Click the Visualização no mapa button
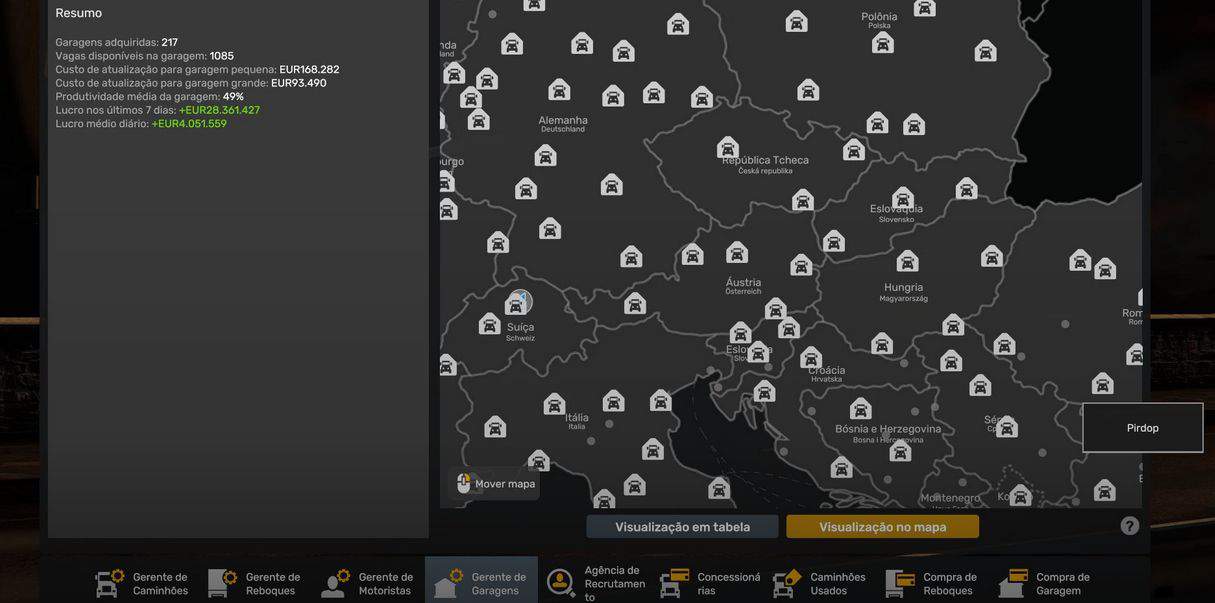The image size is (1215, 603). [882, 527]
